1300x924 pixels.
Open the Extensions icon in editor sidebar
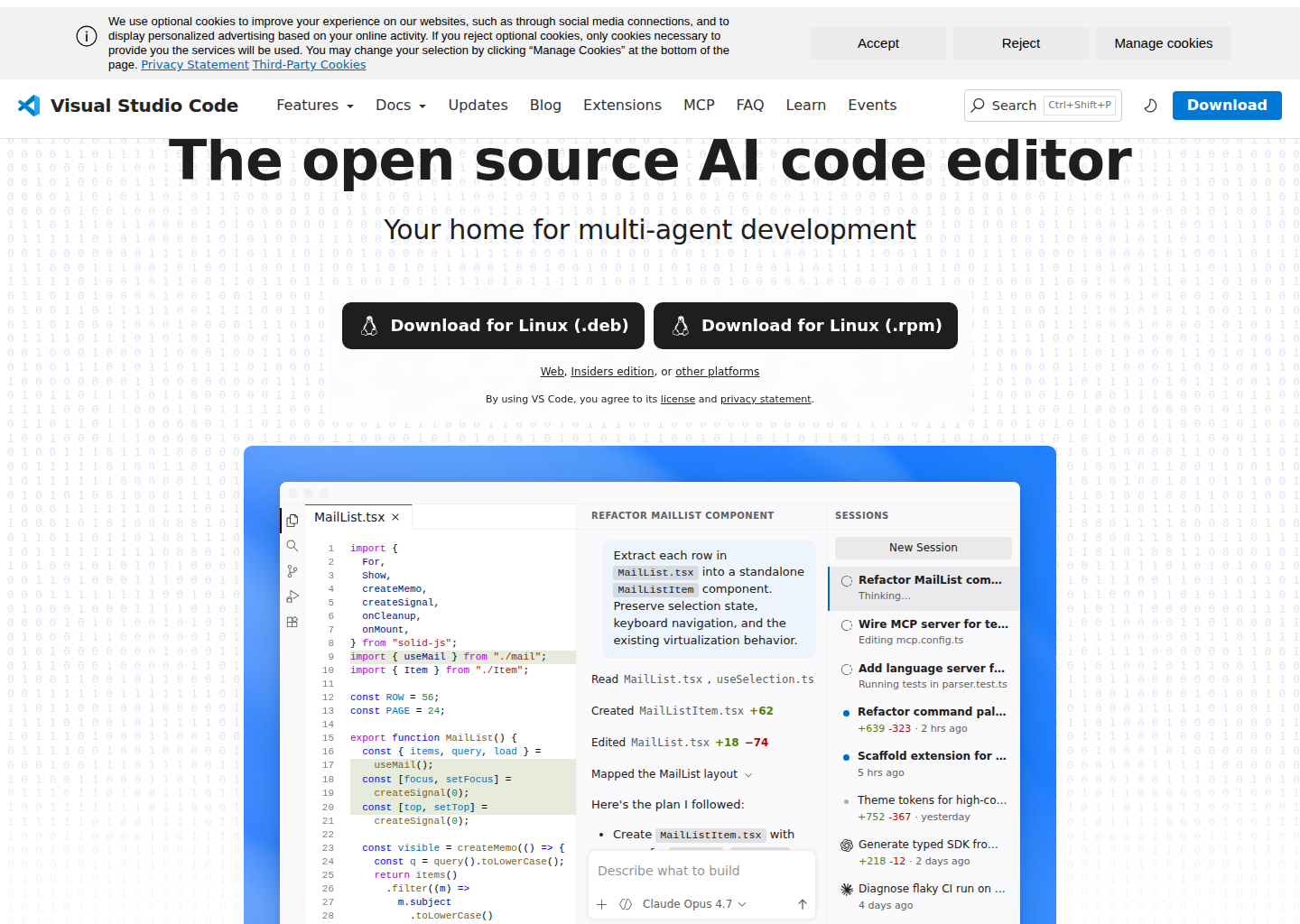tap(292, 622)
